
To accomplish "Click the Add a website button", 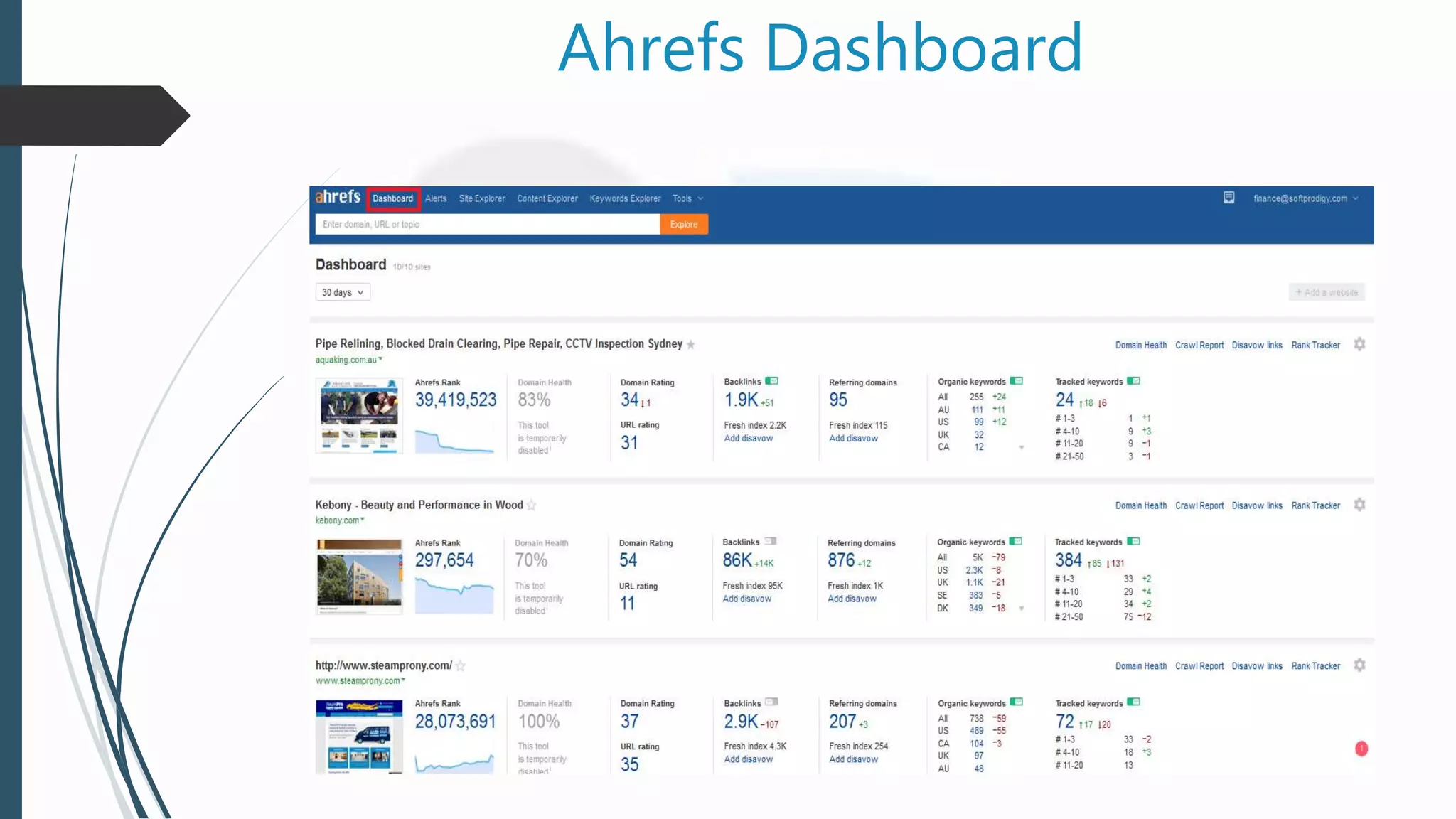I will tap(1327, 292).
